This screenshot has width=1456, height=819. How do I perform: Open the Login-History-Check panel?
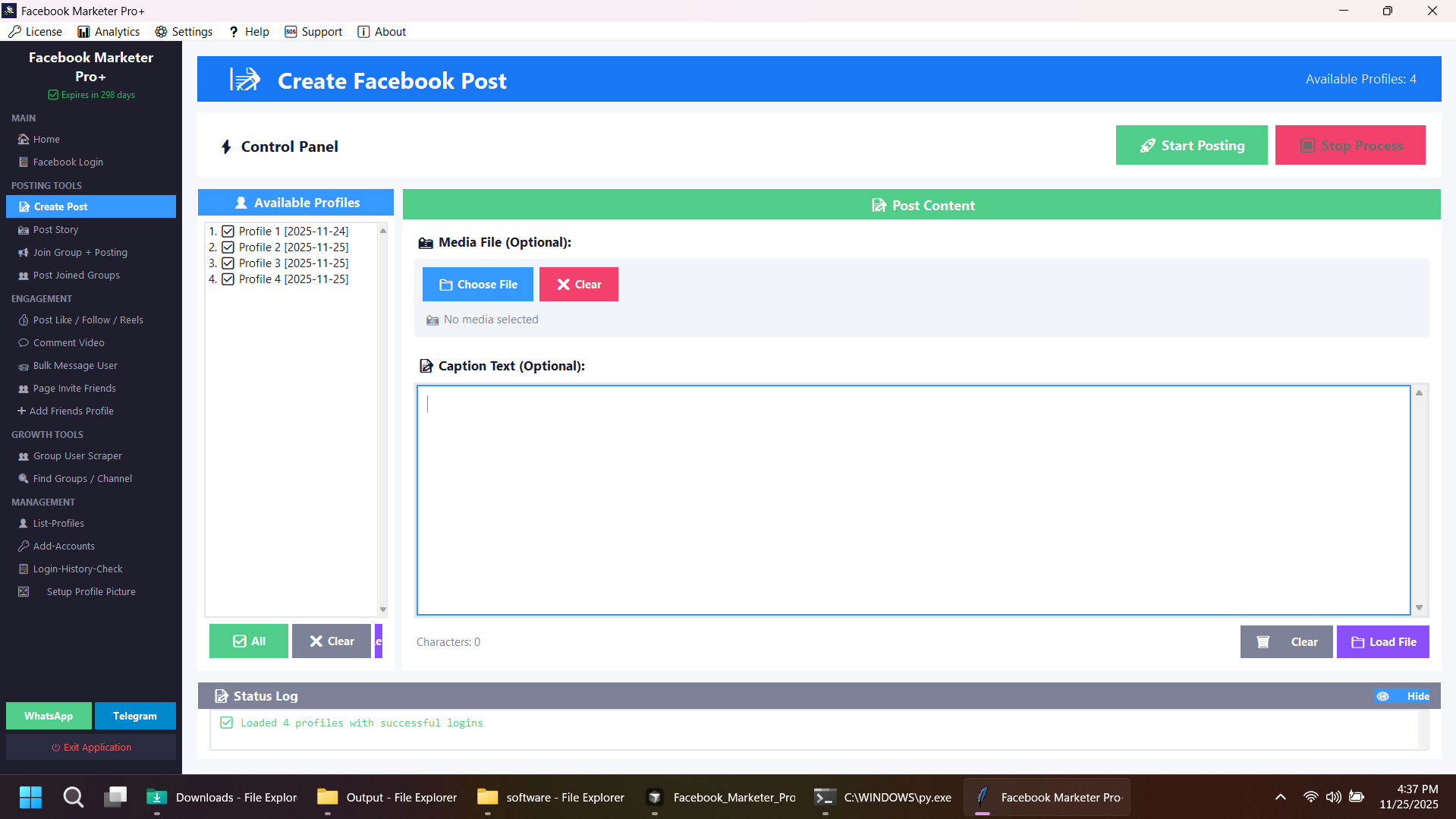click(77, 568)
